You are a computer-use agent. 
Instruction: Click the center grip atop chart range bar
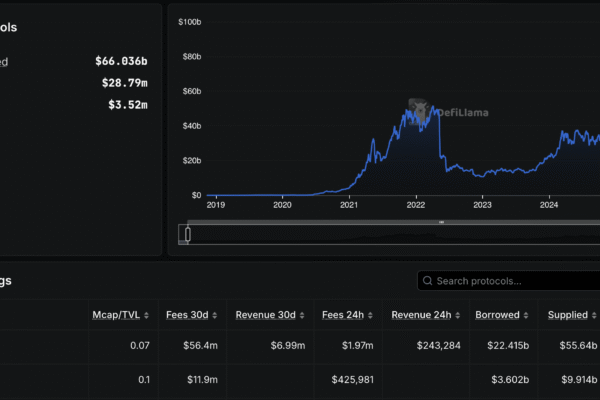(x=440, y=222)
